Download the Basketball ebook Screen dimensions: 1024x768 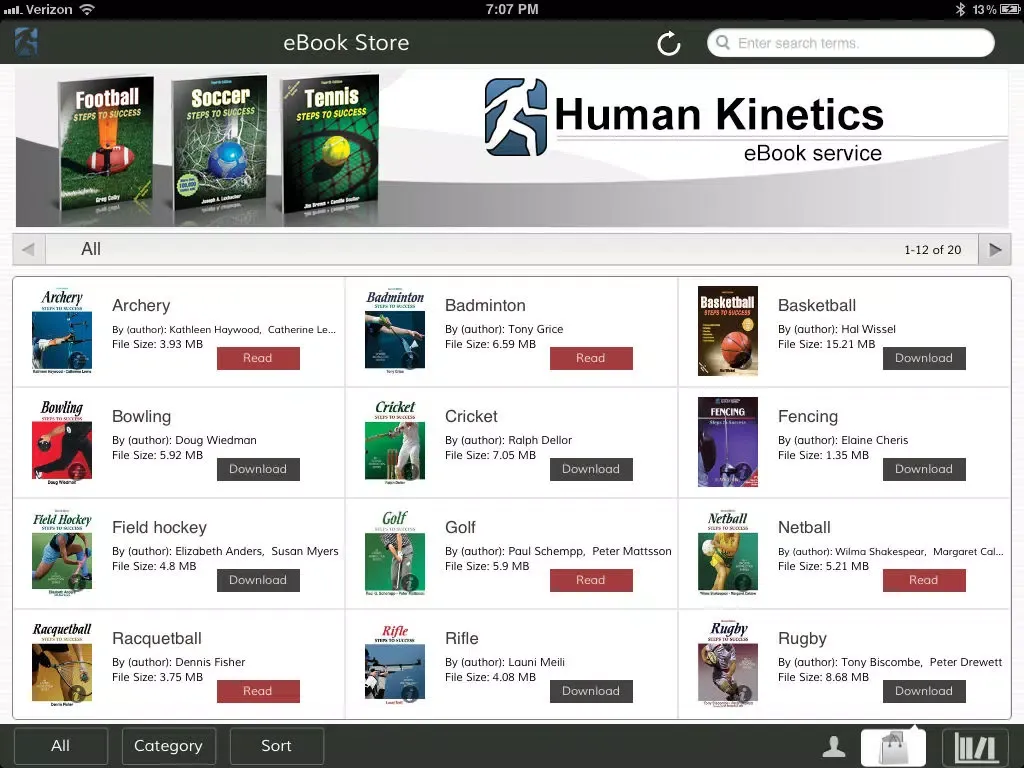click(x=924, y=358)
